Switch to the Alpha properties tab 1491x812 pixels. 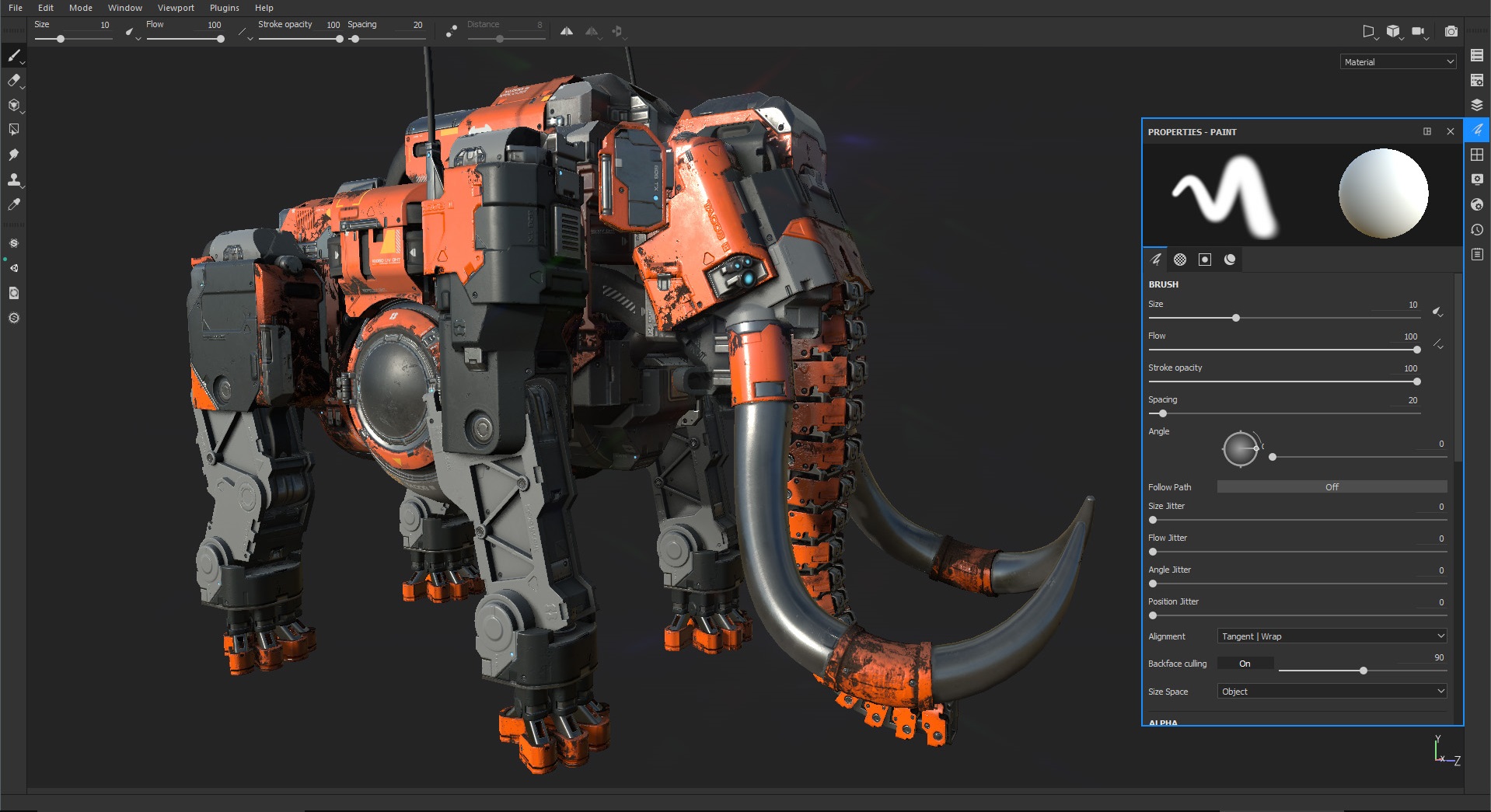pos(1180,260)
